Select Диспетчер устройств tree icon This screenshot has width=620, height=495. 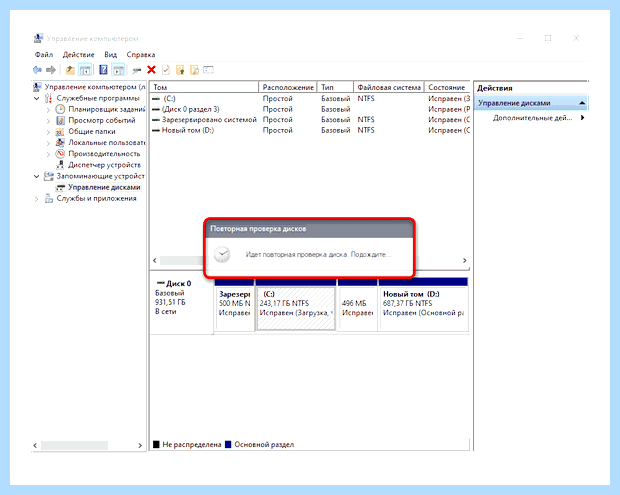point(60,164)
